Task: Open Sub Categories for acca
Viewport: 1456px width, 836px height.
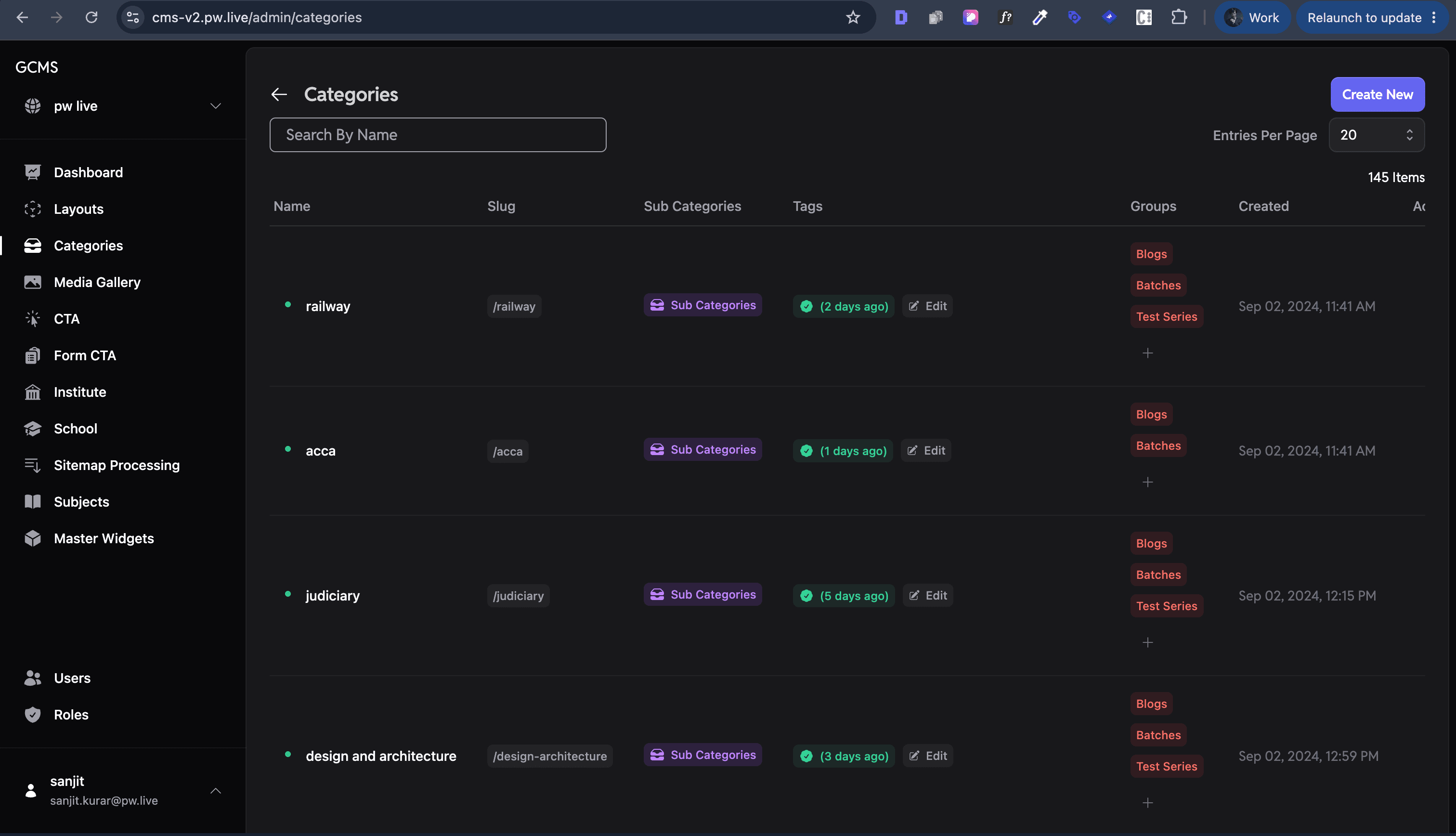Action: pyautogui.click(x=702, y=450)
